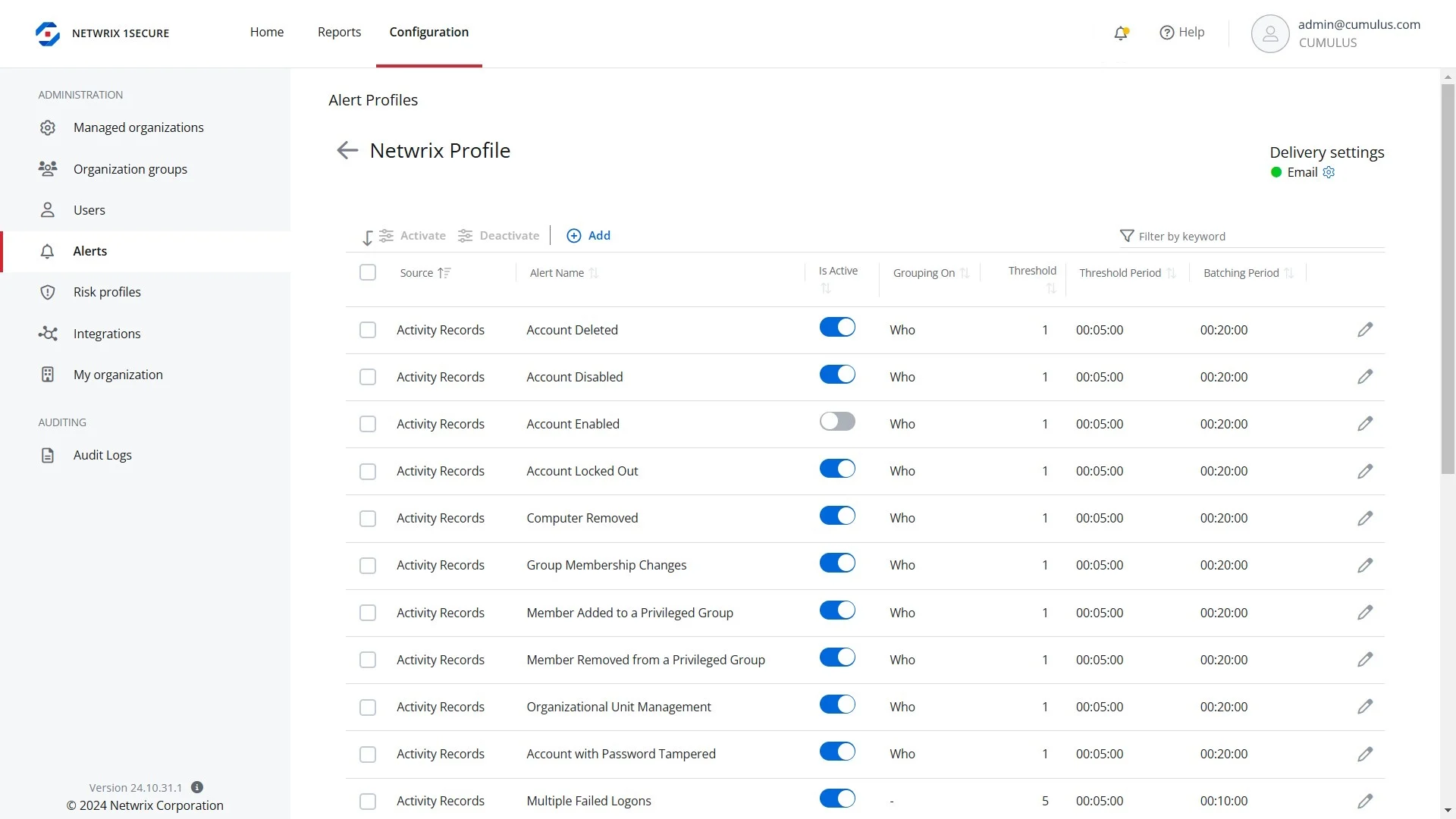Screen dimensions: 1456x819
Task: Edit Member Added to a Privileged Group
Action: (x=1365, y=613)
